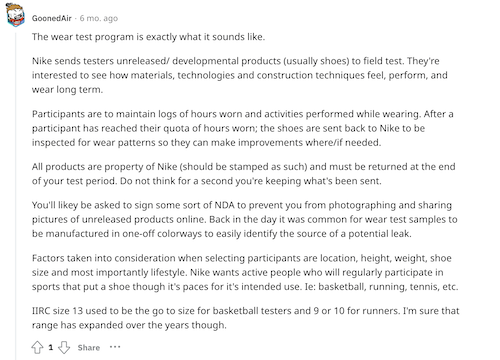Click the paragraph starting 'IIRC size 13'

(x=246, y=318)
